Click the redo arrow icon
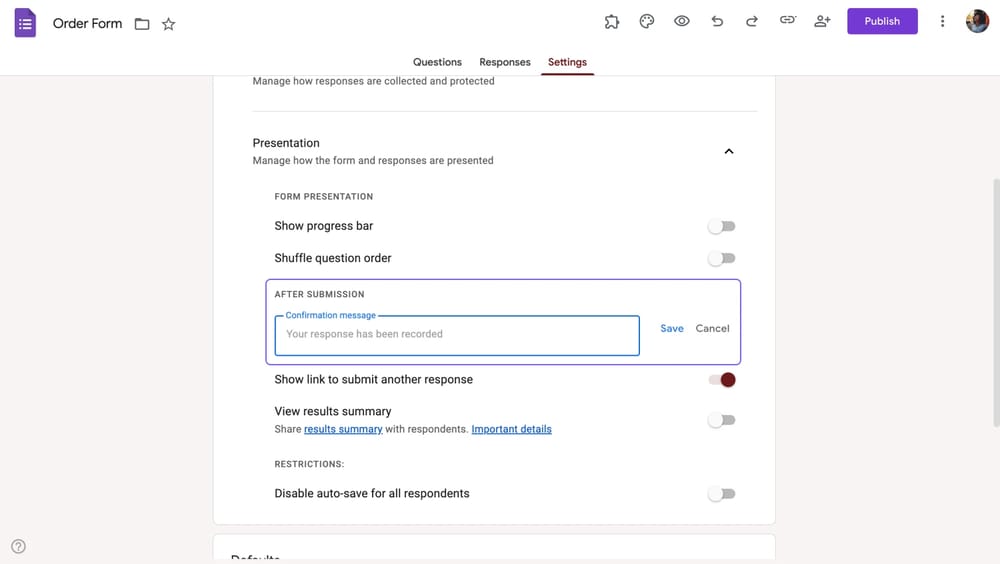 (x=752, y=21)
